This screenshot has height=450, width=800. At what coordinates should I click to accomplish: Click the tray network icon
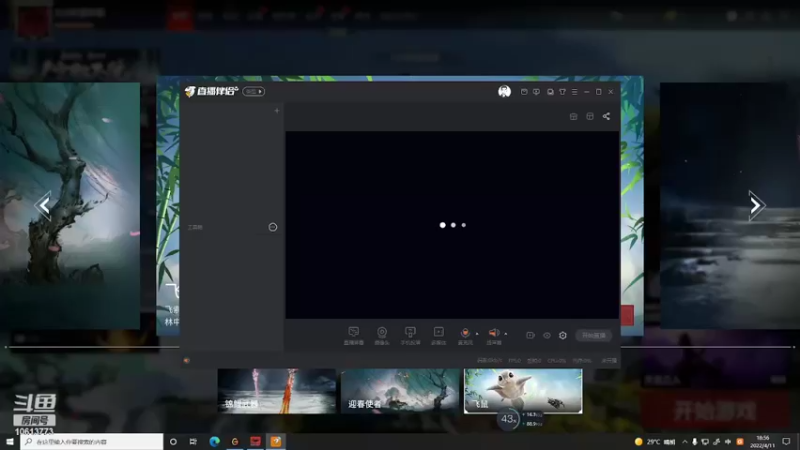click(x=706, y=442)
